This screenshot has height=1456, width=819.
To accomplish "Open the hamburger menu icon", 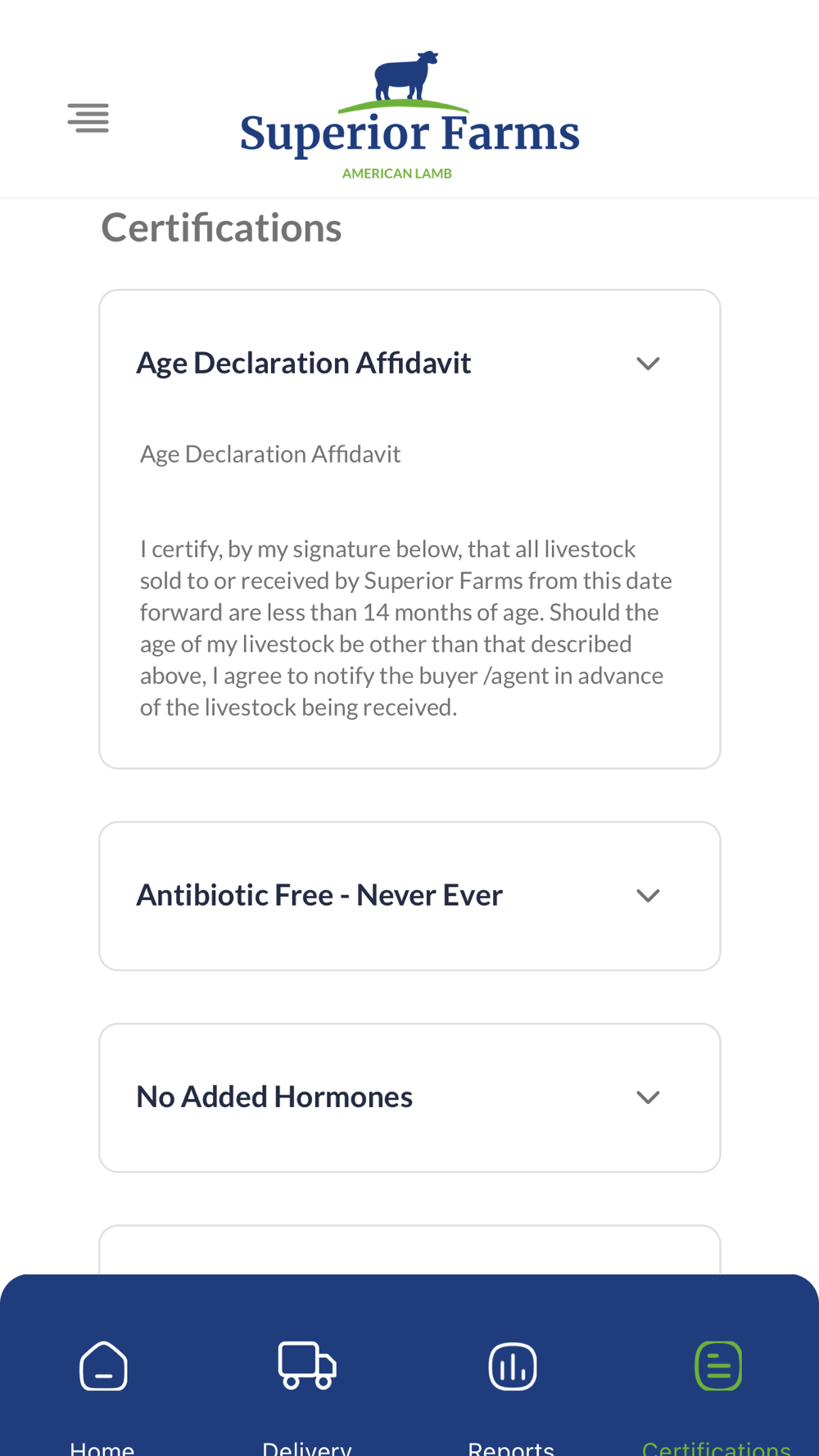I will pos(88,118).
